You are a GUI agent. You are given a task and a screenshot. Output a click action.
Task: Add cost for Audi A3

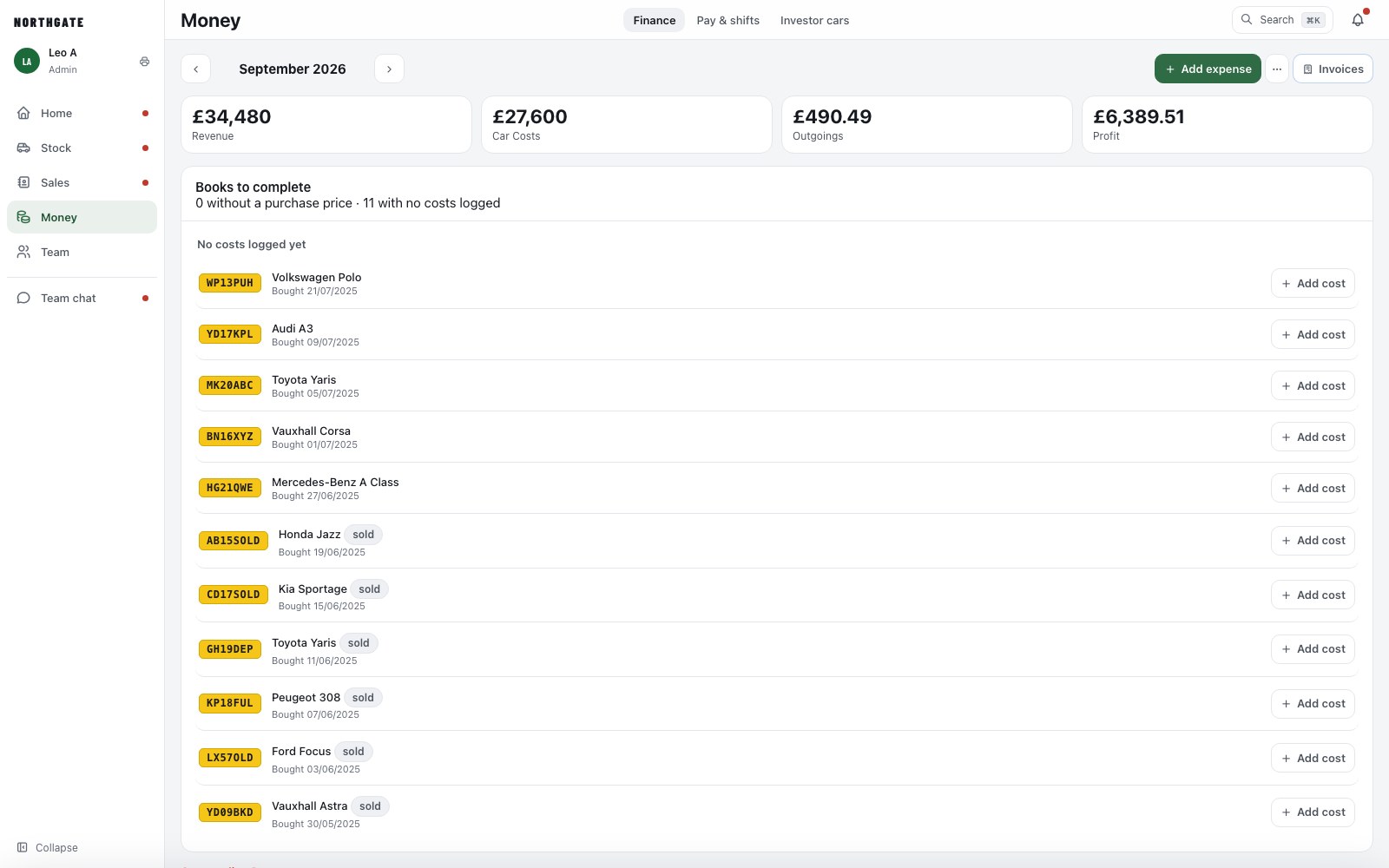coord(1313,334)
